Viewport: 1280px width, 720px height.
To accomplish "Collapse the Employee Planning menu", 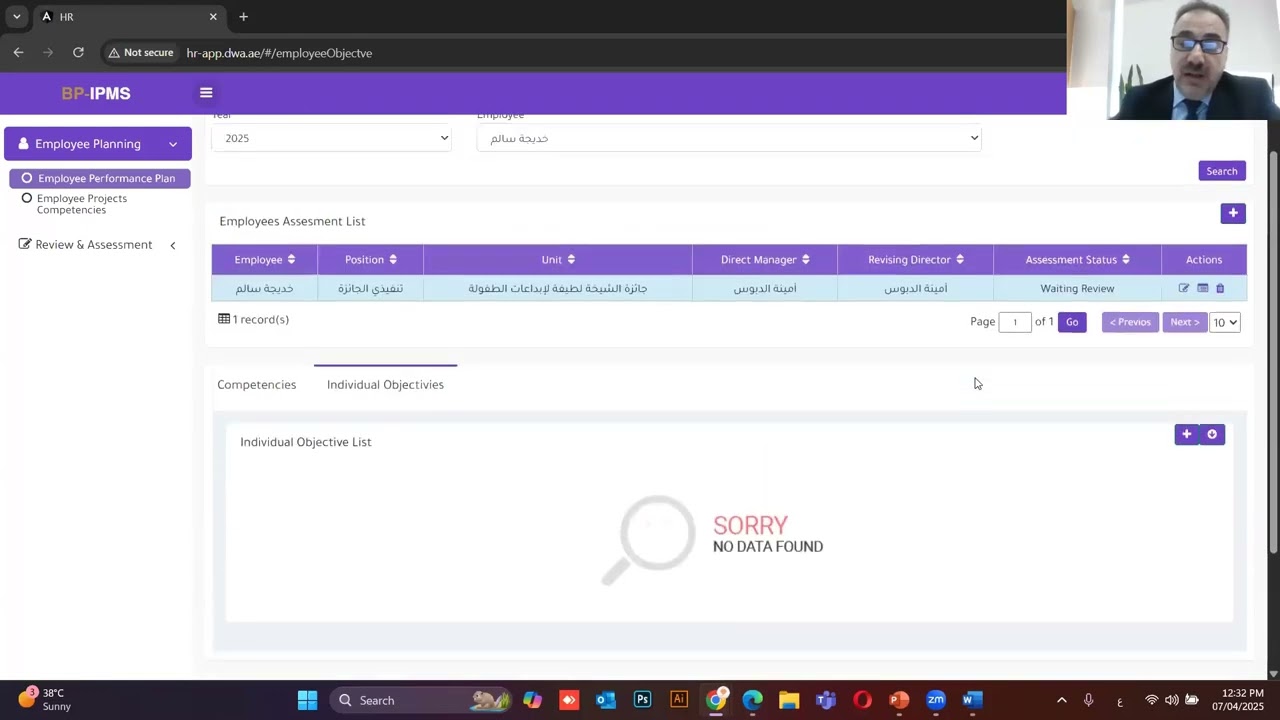I will tap(98, 144).
